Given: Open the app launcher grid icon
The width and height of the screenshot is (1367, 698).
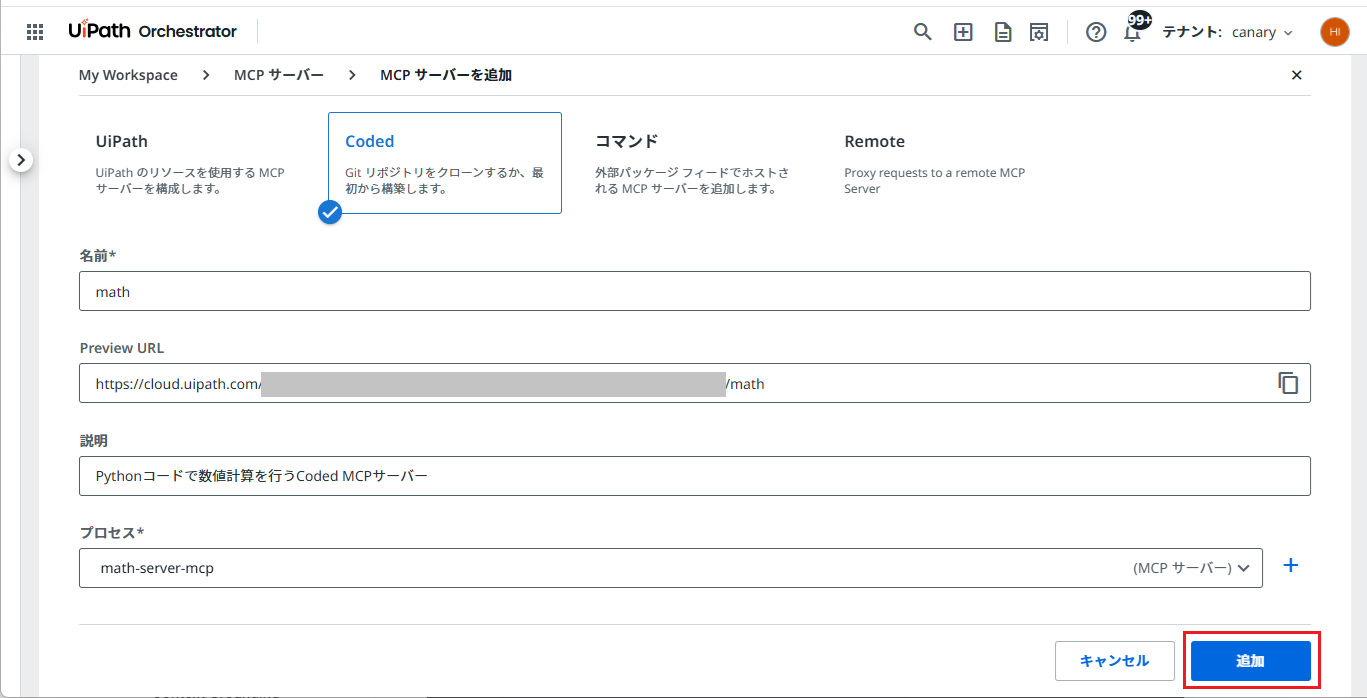Looking at the screenshot, I should click(35, 32).
